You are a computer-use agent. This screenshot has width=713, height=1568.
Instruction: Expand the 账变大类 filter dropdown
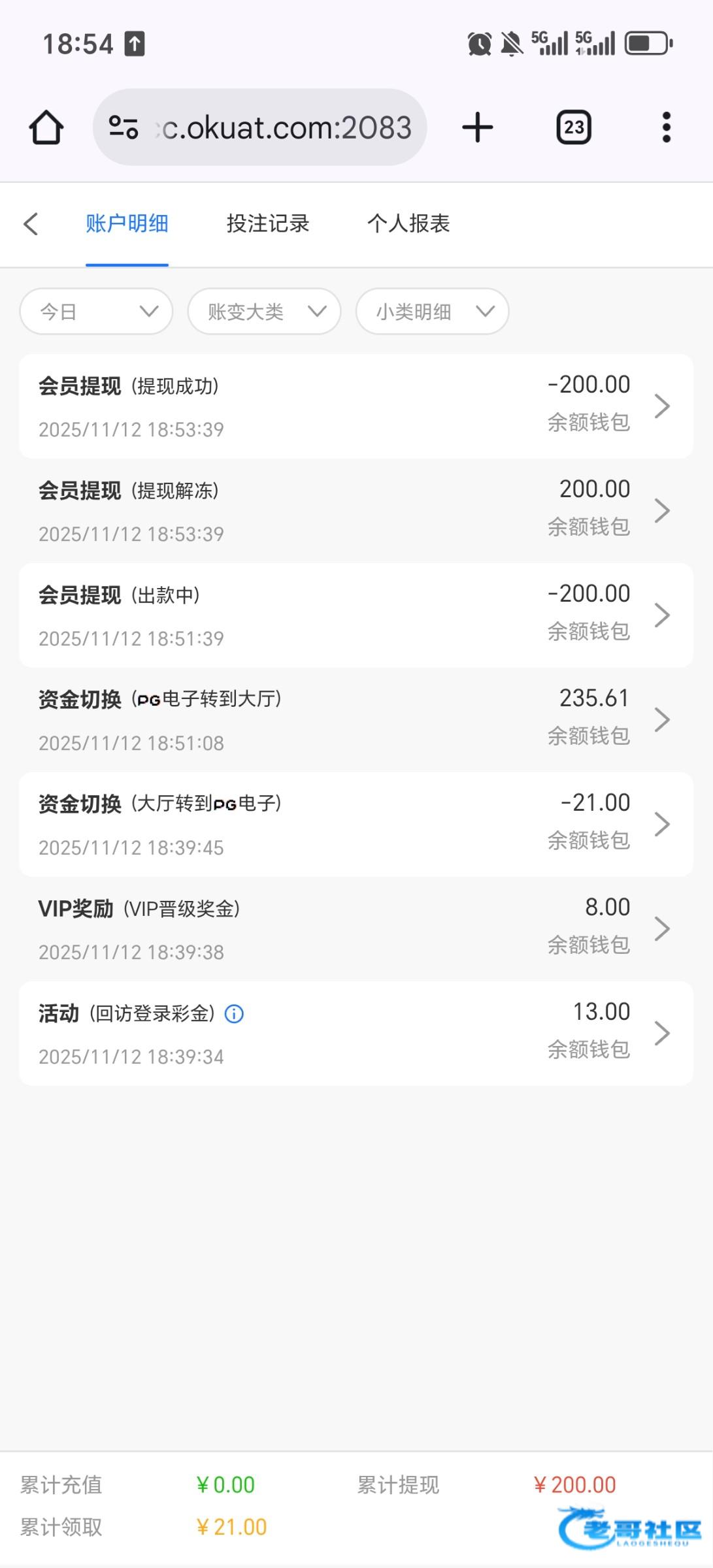point(264,312)
